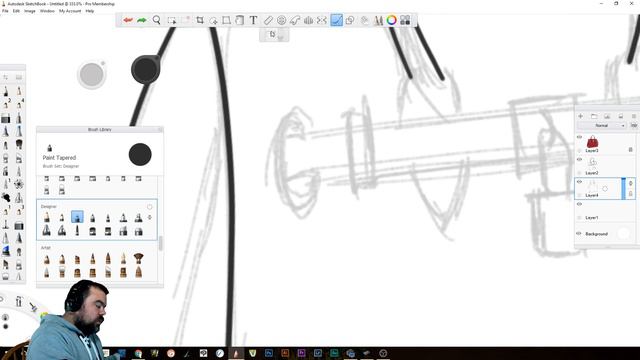
Task: Open the Copic swatches grid icon
Action: (405, 20)
